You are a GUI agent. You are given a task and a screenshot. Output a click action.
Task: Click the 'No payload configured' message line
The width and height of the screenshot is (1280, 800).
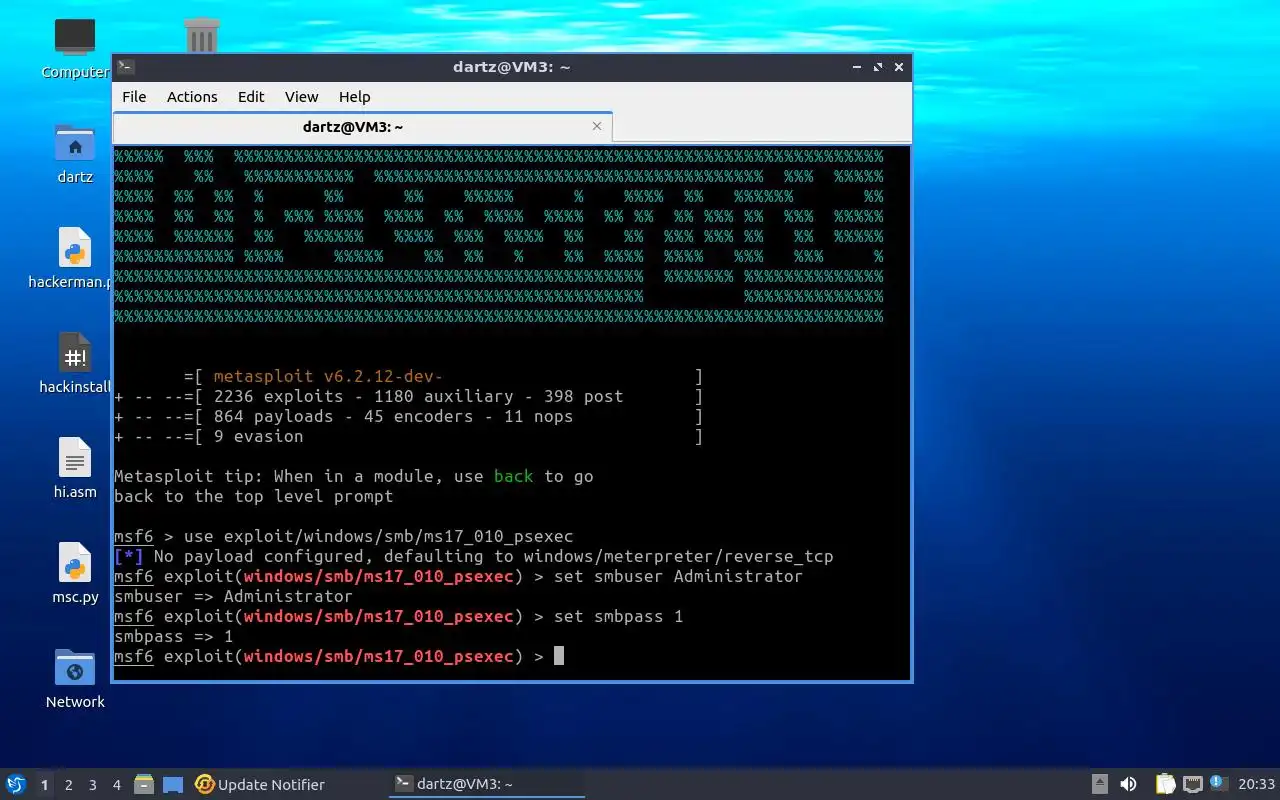point(473,557)
